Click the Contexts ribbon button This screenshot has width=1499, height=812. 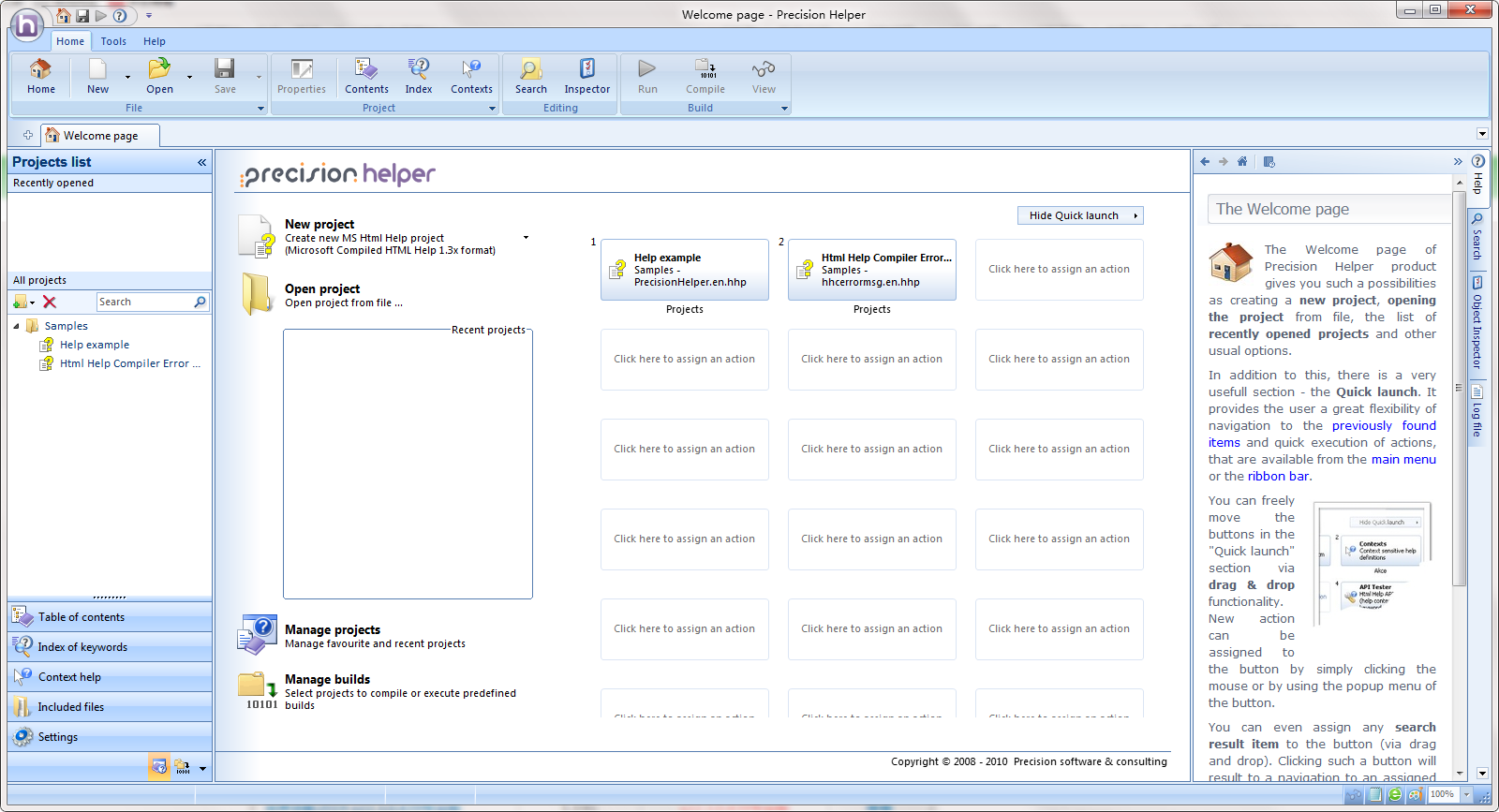coord(471,77)
